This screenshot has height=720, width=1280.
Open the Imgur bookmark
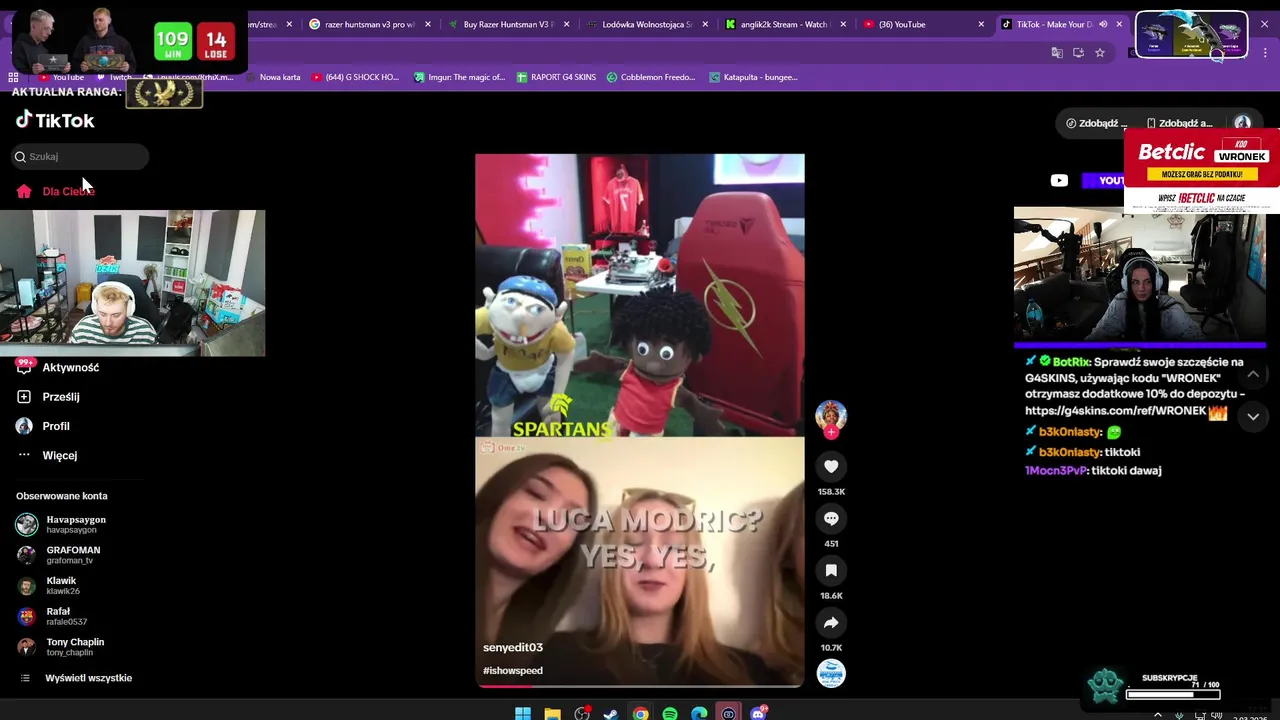[x=460, y=77]
